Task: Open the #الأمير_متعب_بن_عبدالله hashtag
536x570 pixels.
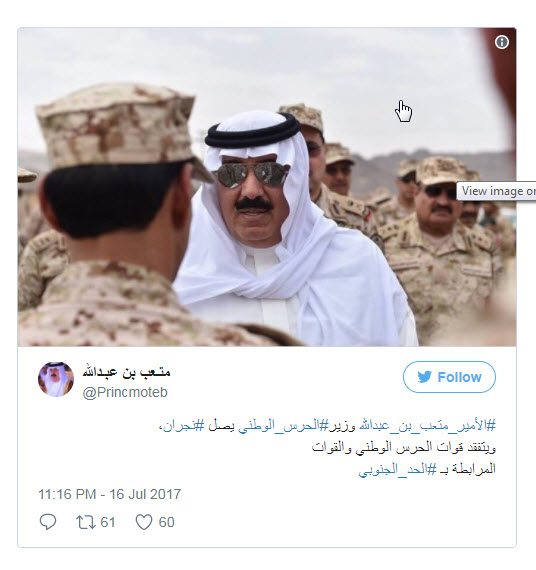Action: coord(428,426)
